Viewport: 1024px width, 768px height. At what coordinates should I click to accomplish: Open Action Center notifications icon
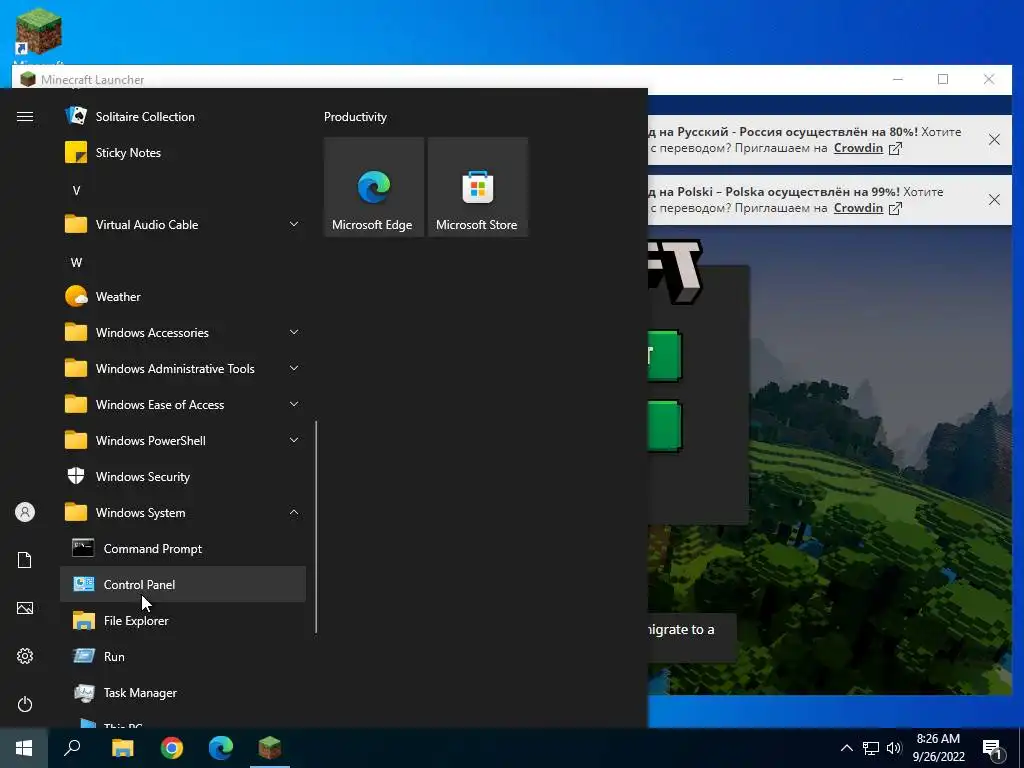click(993, 748)
